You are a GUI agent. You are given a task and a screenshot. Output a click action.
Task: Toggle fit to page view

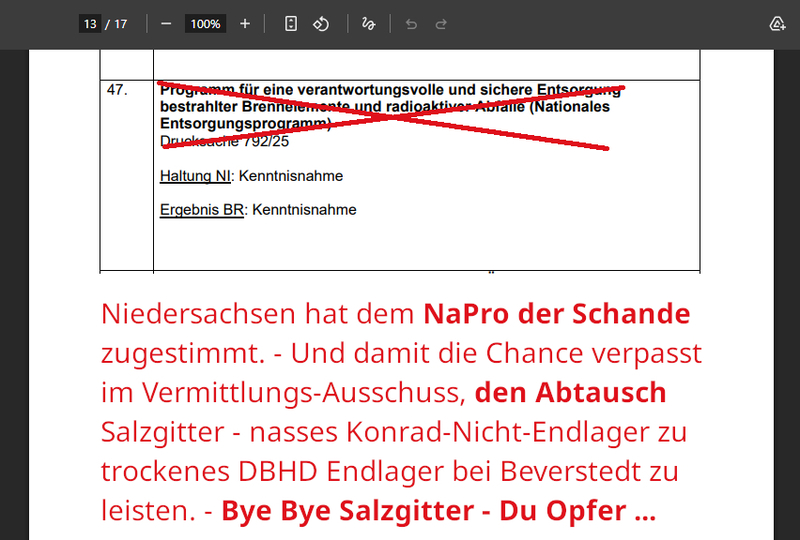click(x=291, y=24)
